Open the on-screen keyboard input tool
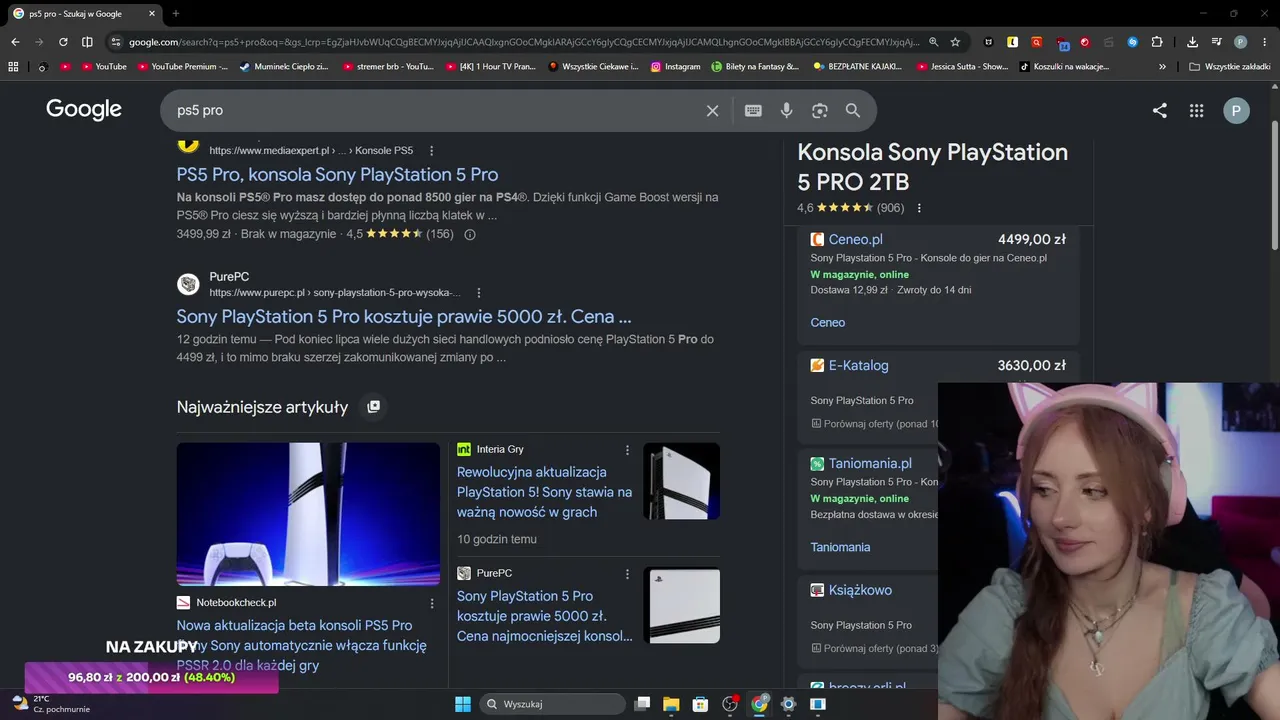 point(753,111)
